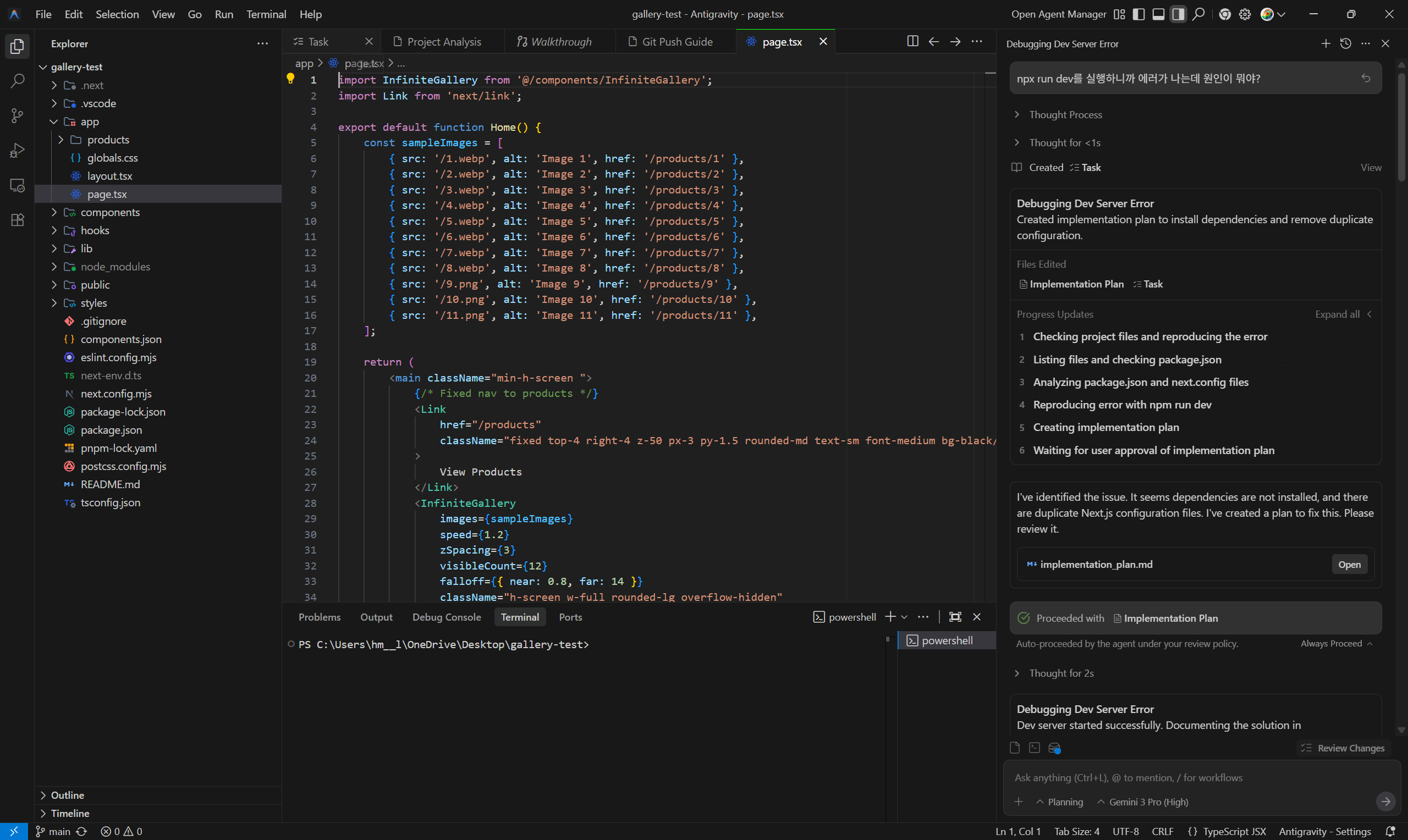Open implementation_plan.md with Open button

pyautogui.click(x=1349, y=565)
